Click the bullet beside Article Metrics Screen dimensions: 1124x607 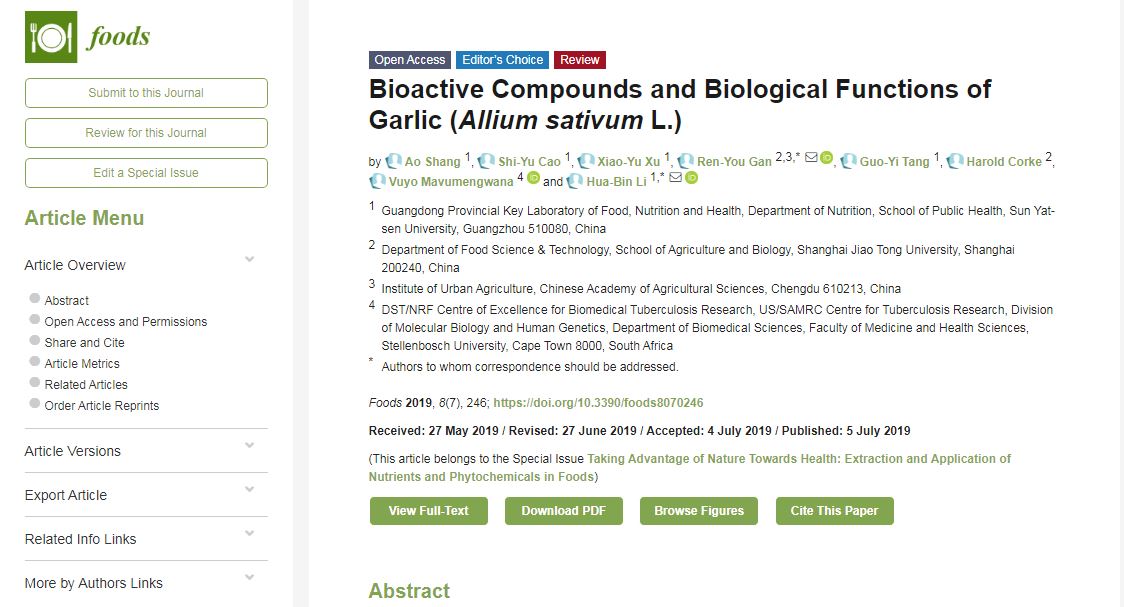pos(35,361)
